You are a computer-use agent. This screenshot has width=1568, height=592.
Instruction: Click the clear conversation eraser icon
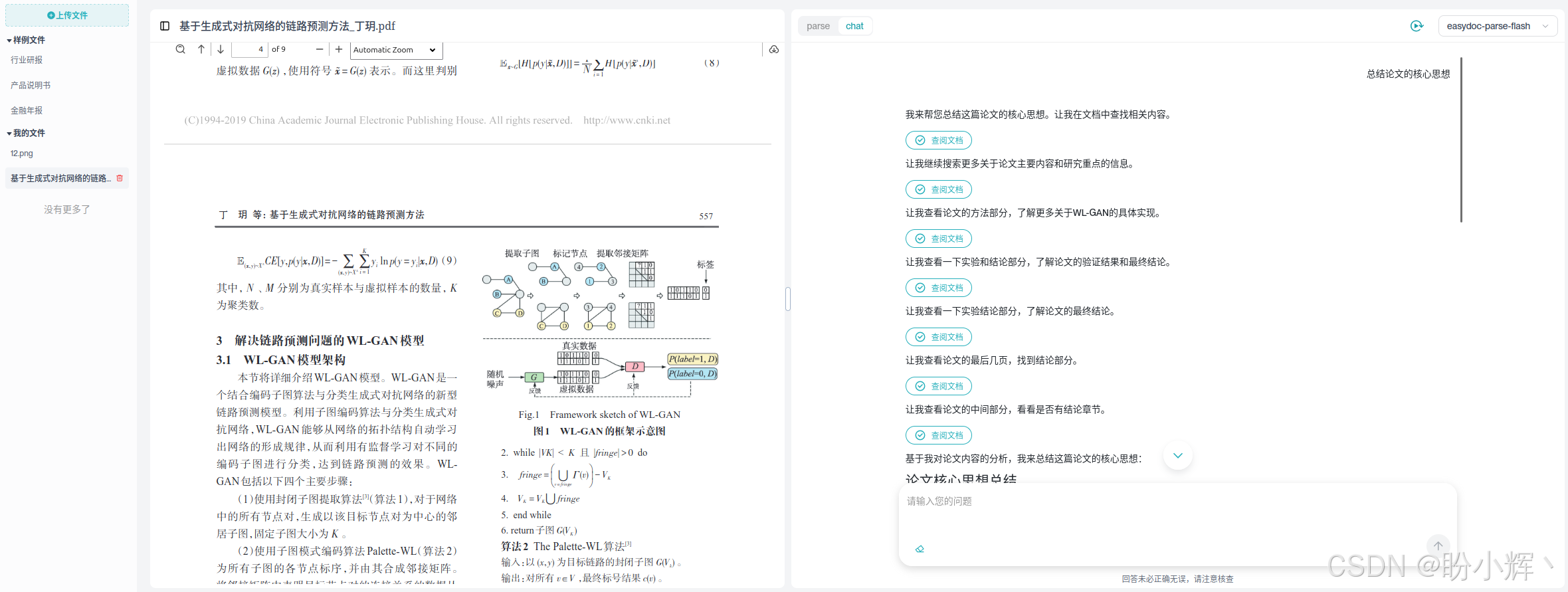pyautogui.click(x=920, y=549)
